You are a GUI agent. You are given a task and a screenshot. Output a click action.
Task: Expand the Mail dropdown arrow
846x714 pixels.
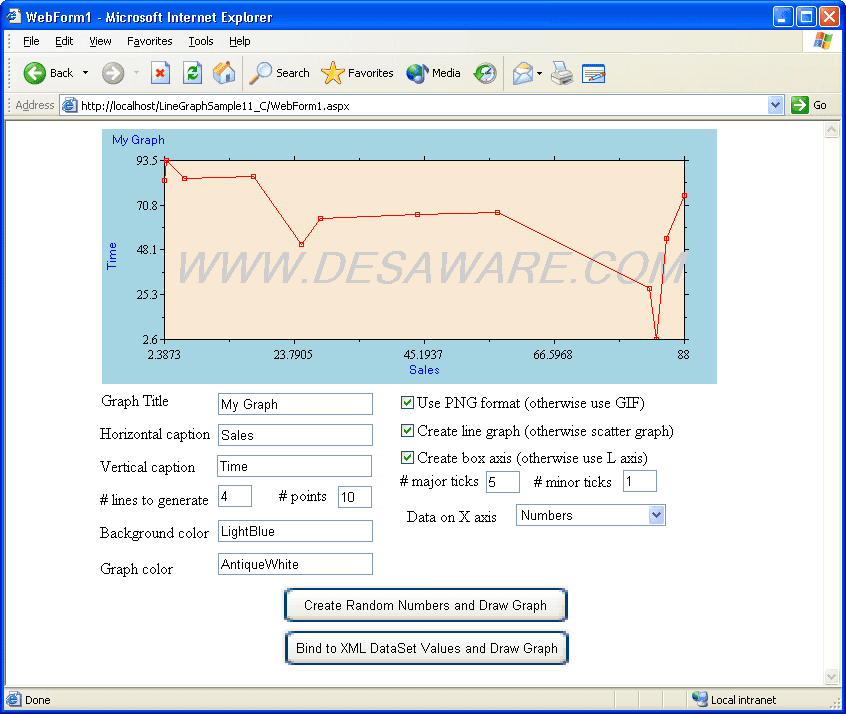pos(539,73)
